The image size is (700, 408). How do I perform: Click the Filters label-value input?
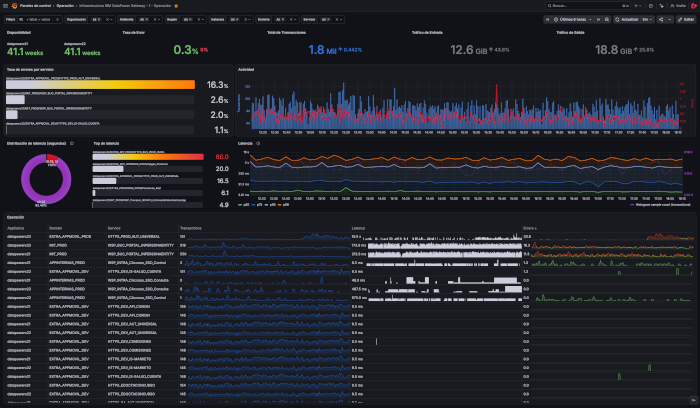tap(36, 20)
